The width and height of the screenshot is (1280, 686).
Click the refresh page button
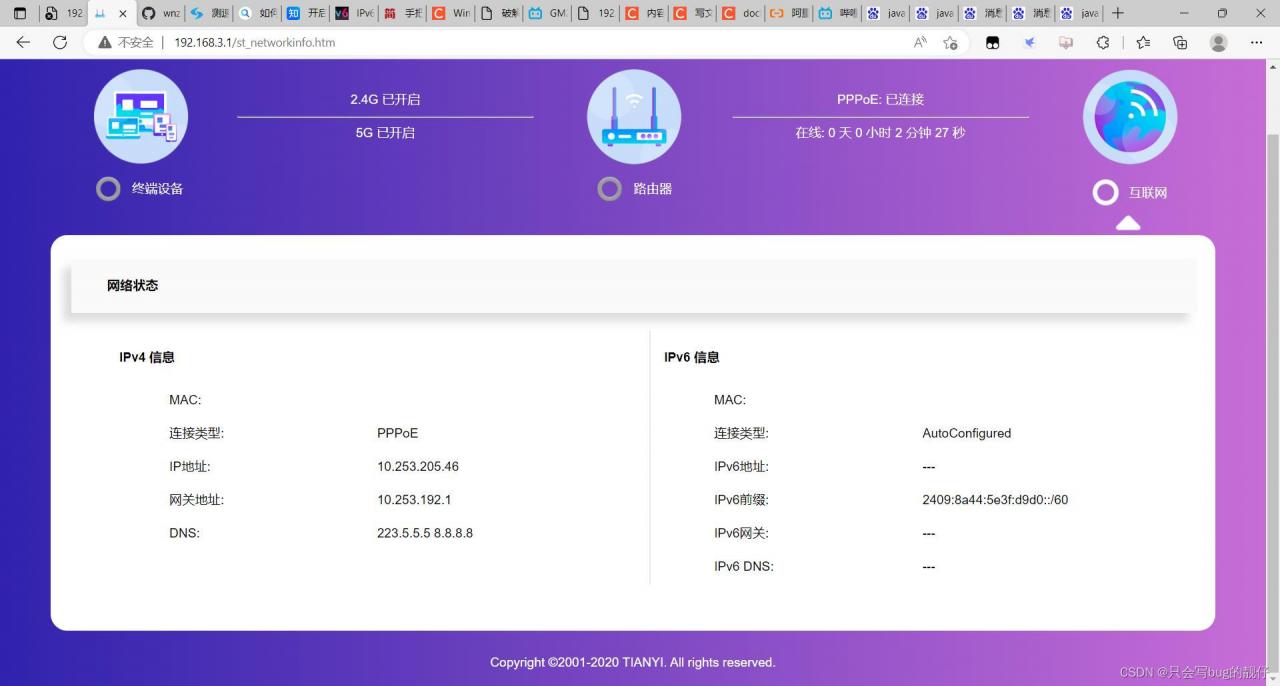click(x=60, y=42)
